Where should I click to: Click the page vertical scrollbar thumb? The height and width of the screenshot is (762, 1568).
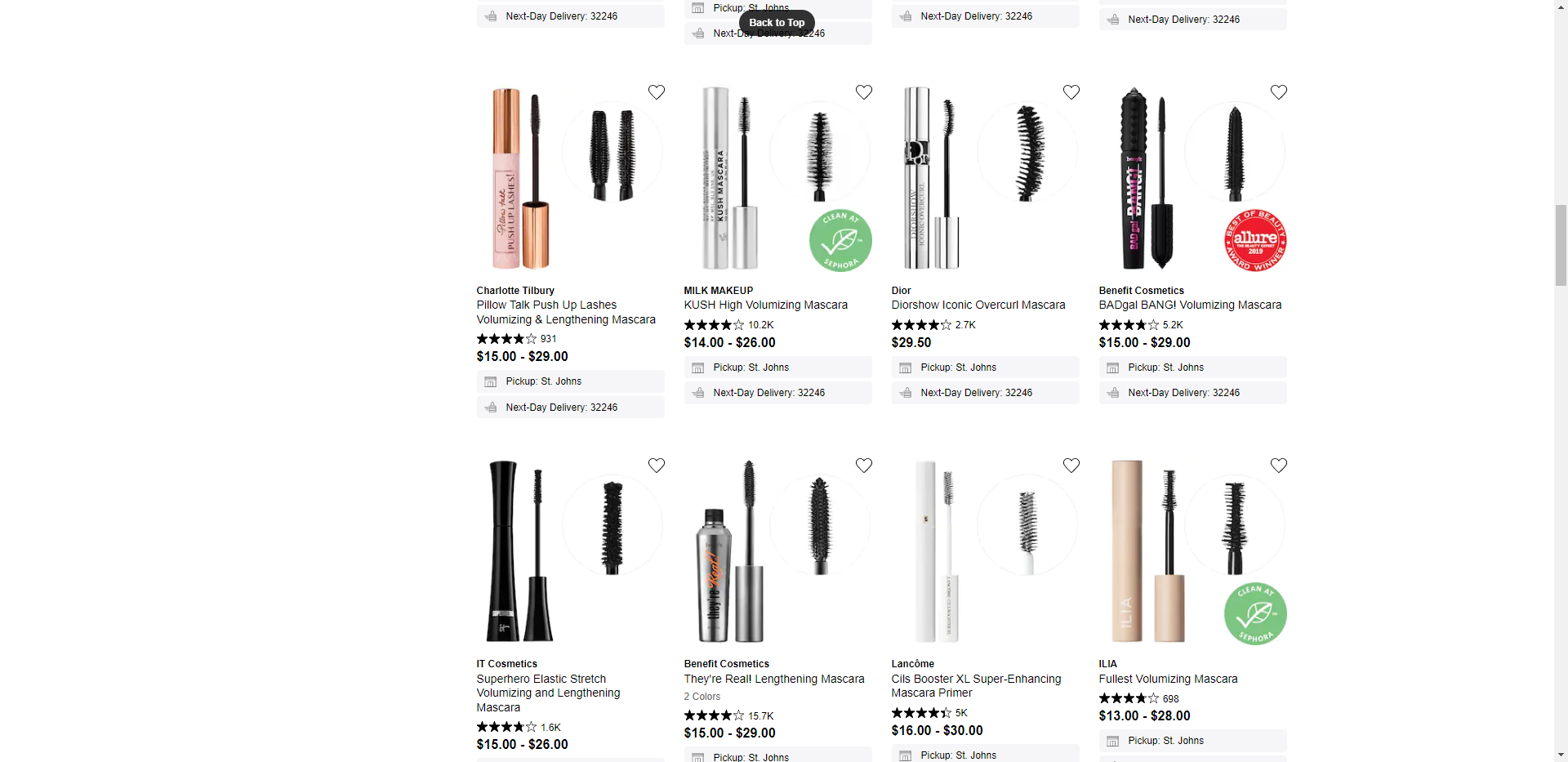click(1561, 245)
